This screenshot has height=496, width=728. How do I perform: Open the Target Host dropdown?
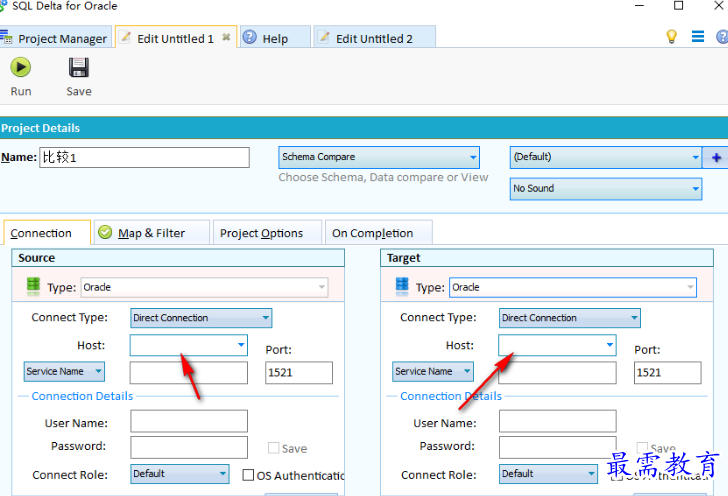point(557,345)
